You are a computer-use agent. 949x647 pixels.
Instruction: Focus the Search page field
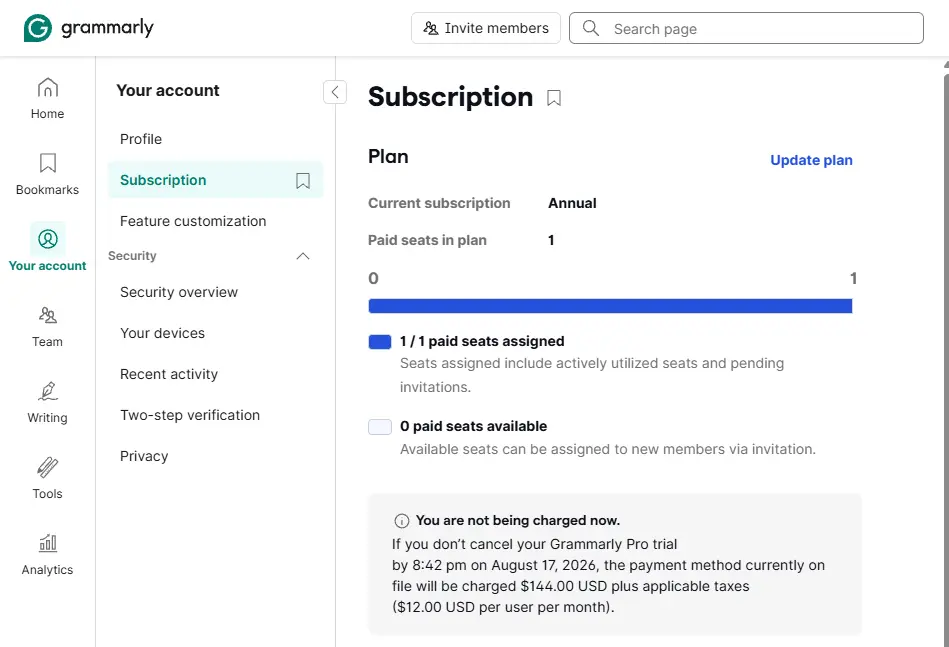(x=746, y=28)
